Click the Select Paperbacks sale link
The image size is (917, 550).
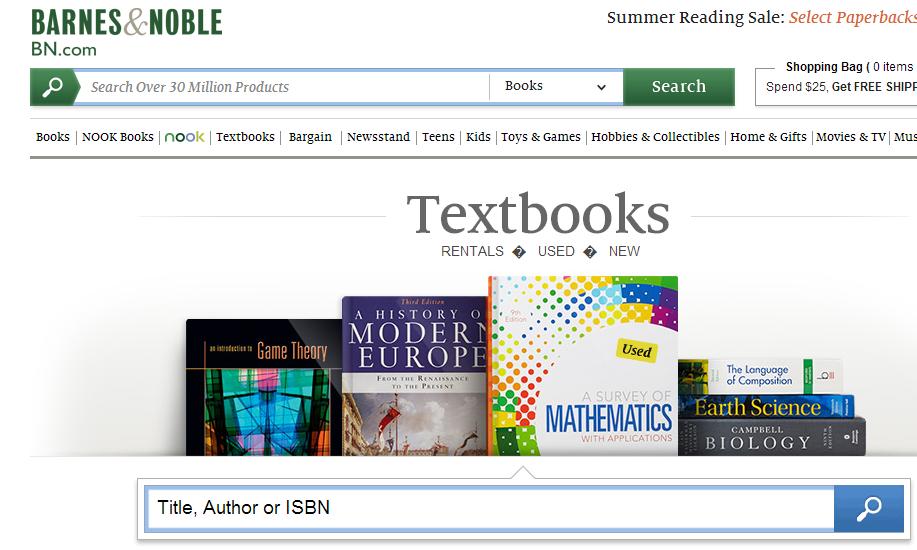tap(853, 18)
